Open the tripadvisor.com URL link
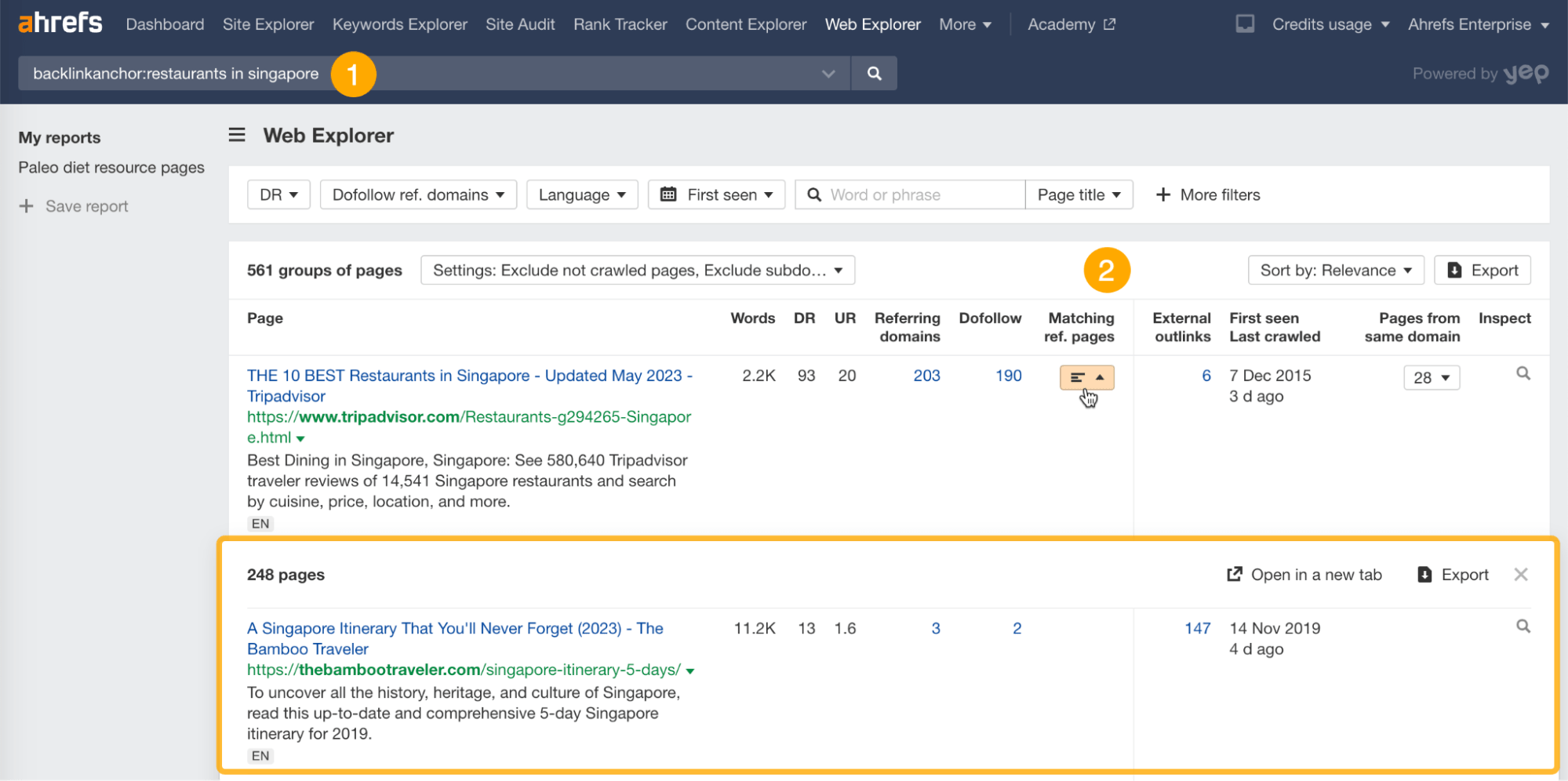Screen dimensions: 1568x781 [x=469, y=427]
